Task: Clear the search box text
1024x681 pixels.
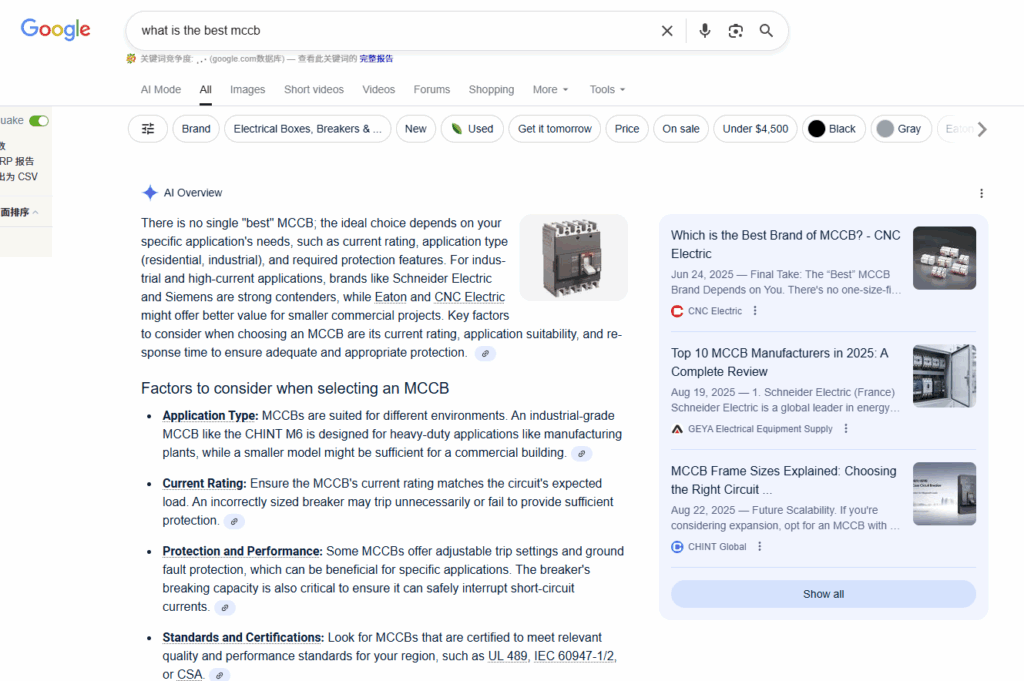Action: 667,31
